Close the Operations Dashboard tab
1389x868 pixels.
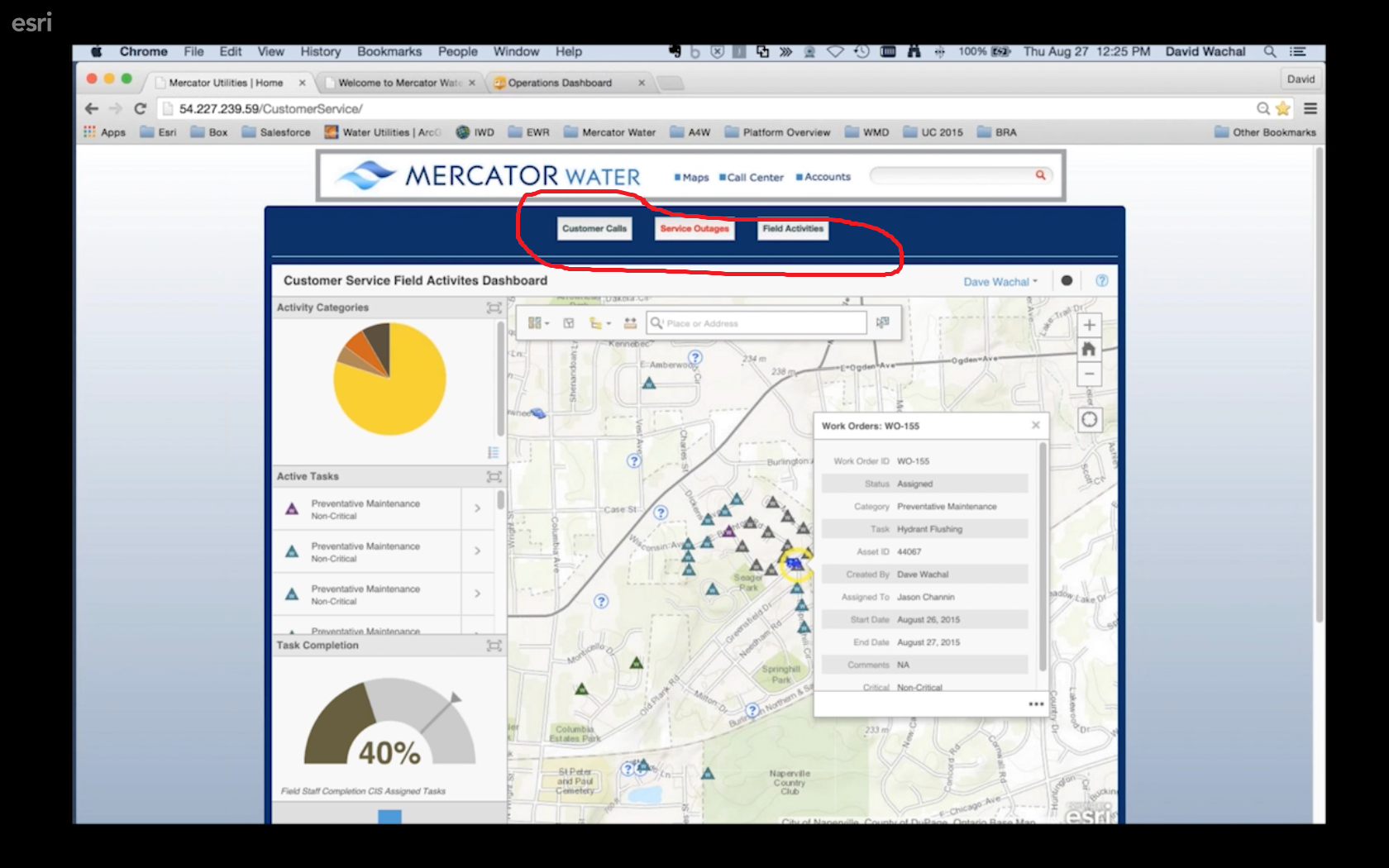coord(642,83)
